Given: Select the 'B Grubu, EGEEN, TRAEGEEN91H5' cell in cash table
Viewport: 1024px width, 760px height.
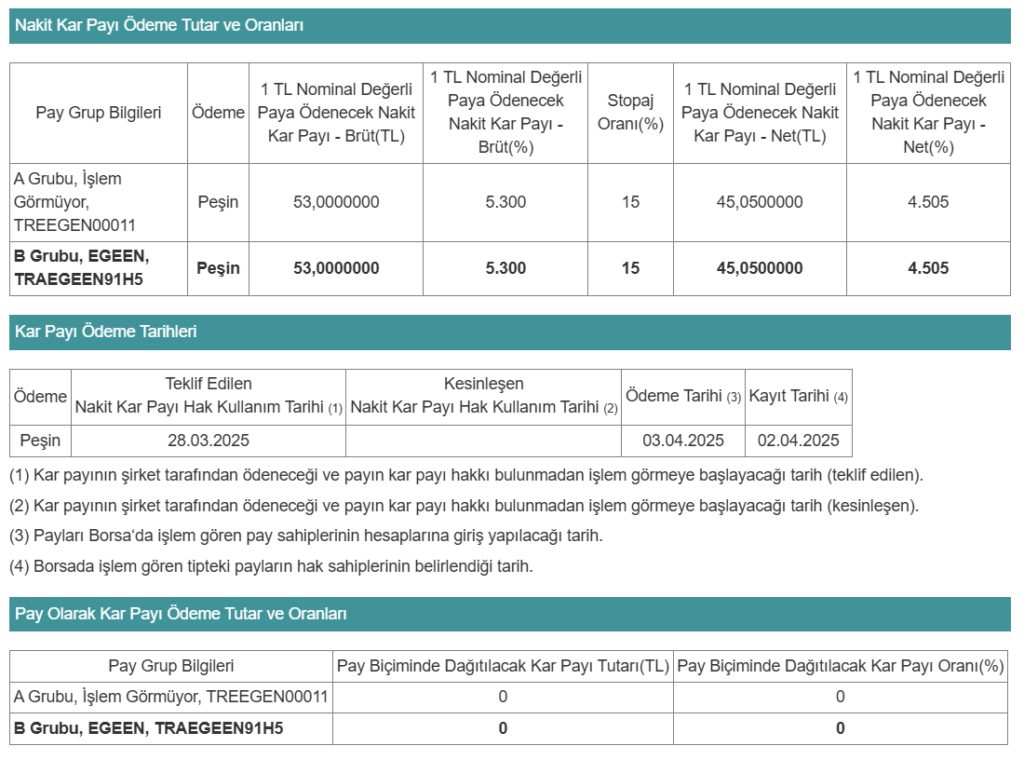Looking at the screenshot, I should (99, 268).
